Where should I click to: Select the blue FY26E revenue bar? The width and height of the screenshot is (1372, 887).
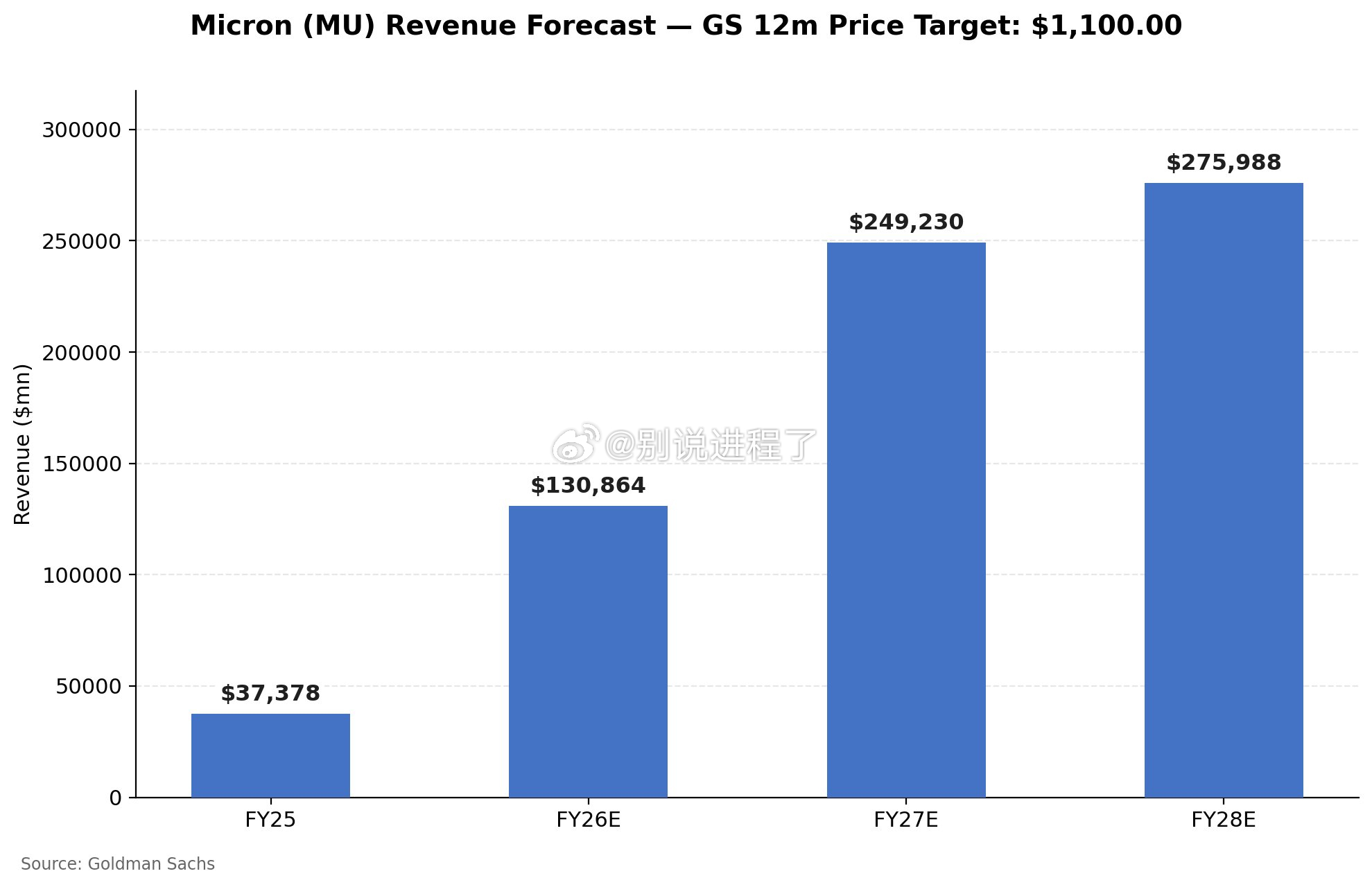pyautogui.click(x=588, y=651)
